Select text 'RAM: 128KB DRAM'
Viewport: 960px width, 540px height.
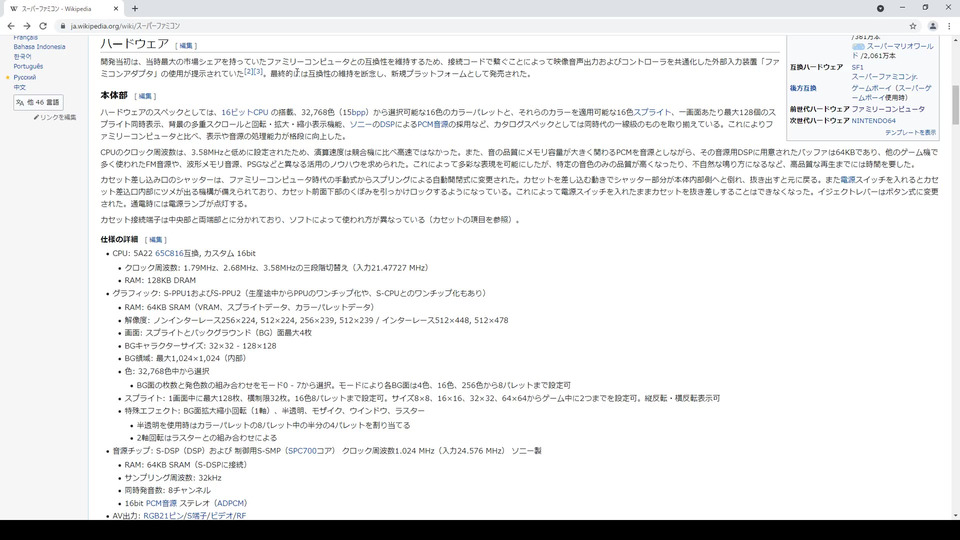click(x=160, y=280)
